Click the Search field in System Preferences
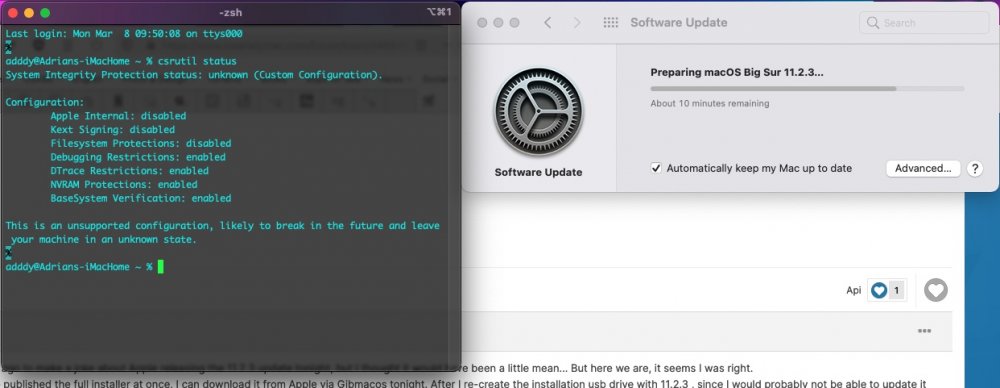Screen dimensions: 1000x388 pos(924,23)
